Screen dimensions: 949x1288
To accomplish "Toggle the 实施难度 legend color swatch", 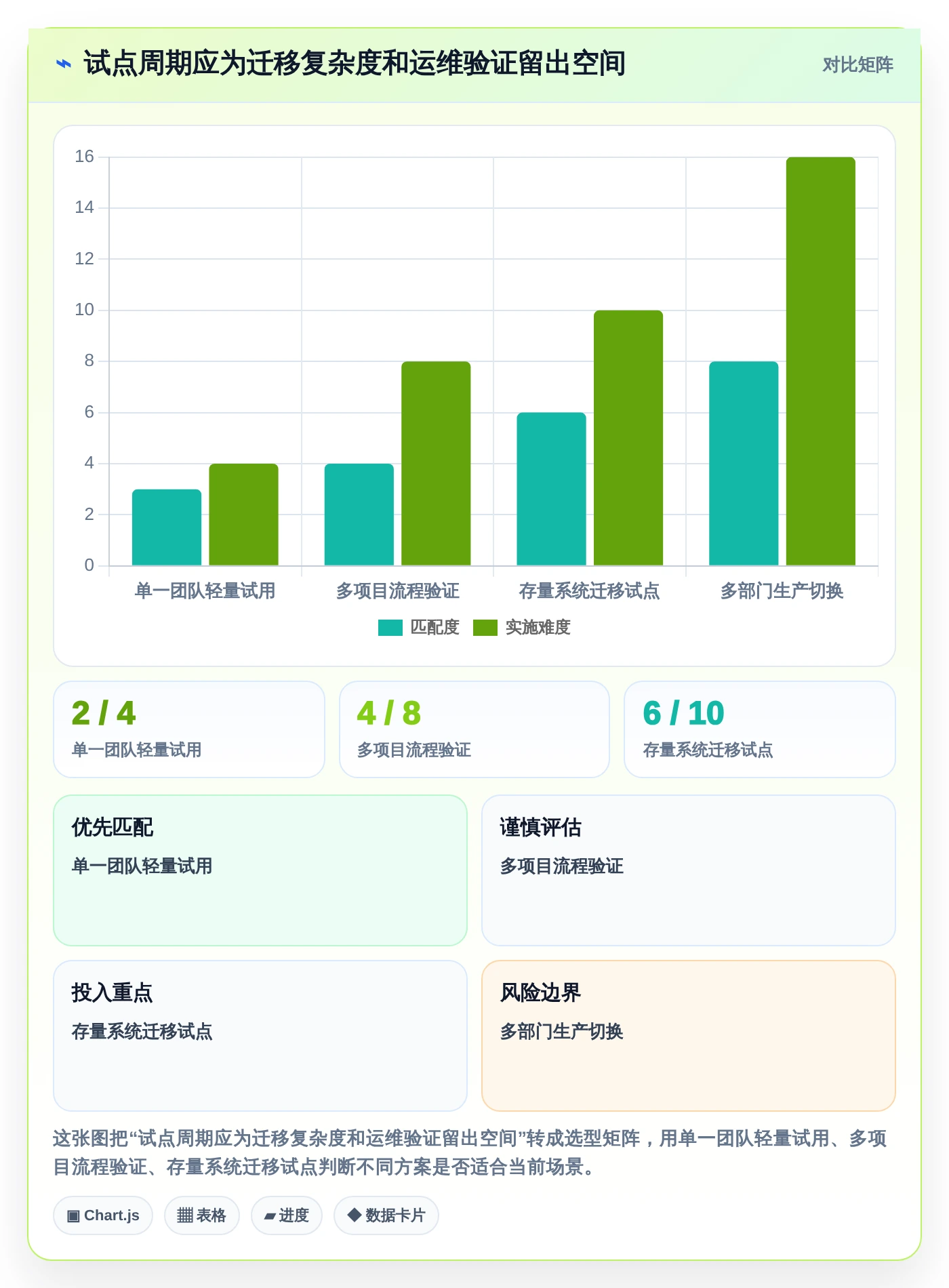I will (x=485, y=628).
